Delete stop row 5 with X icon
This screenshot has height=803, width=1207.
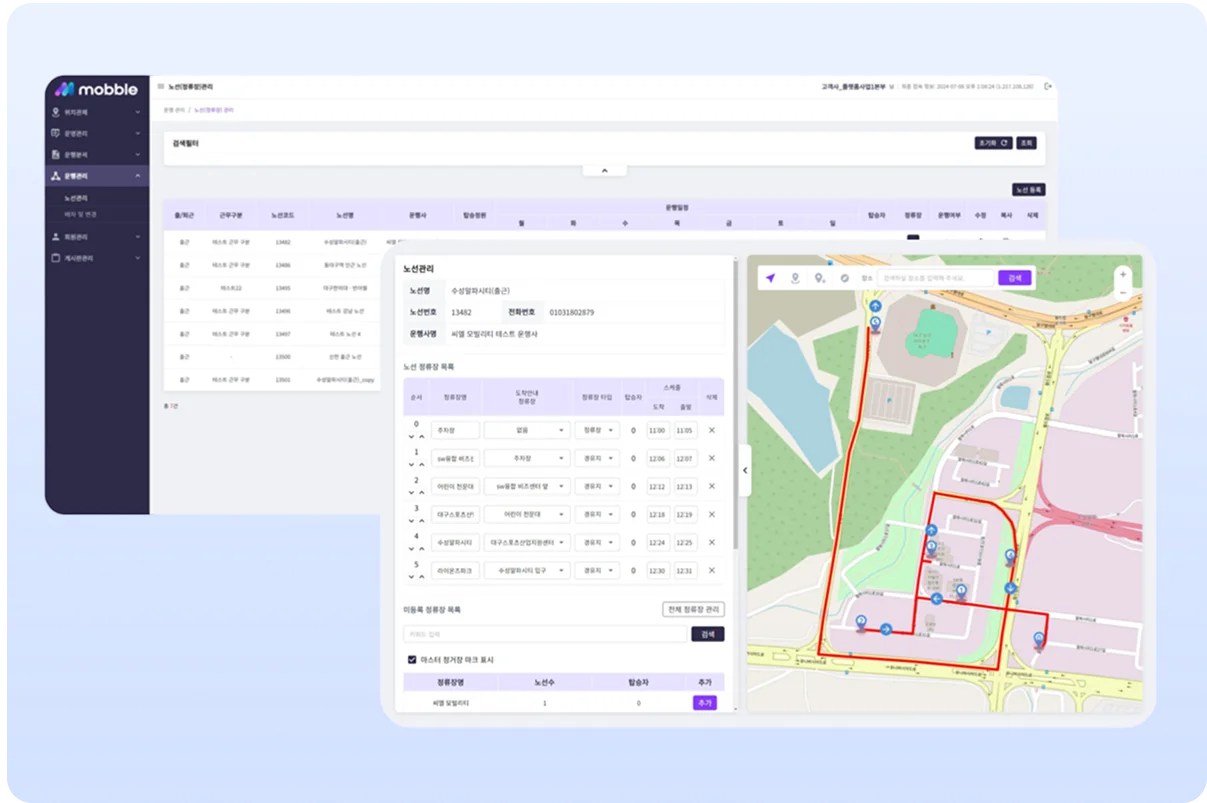(x=712, y=570)
